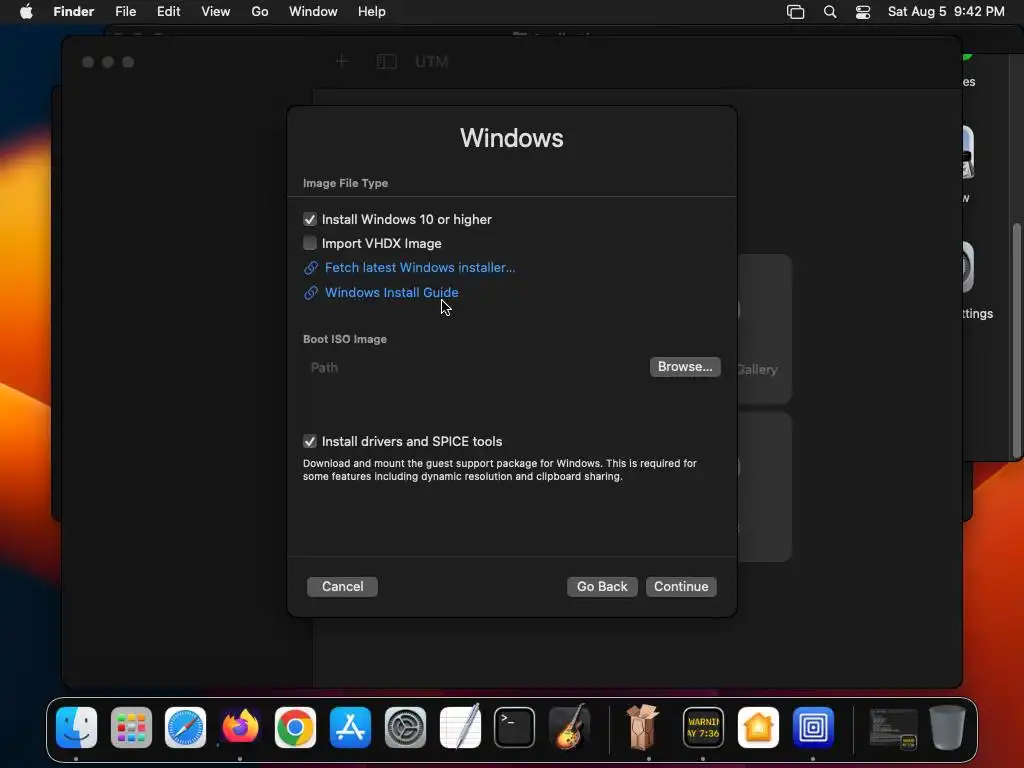
Task: Uncheck Install drivers and SPICE tools
Action: (310, 441)
